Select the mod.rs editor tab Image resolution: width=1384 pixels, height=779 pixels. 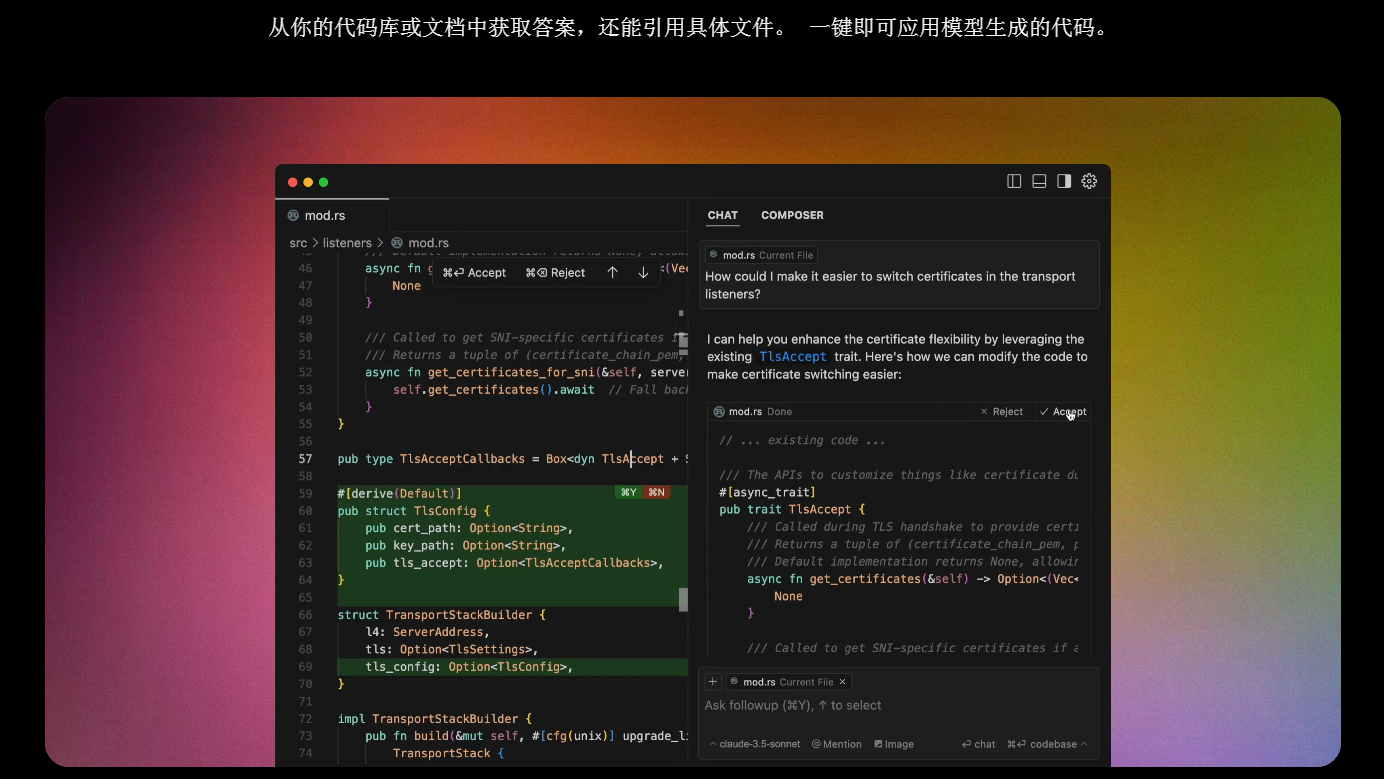tap(325, 215)
